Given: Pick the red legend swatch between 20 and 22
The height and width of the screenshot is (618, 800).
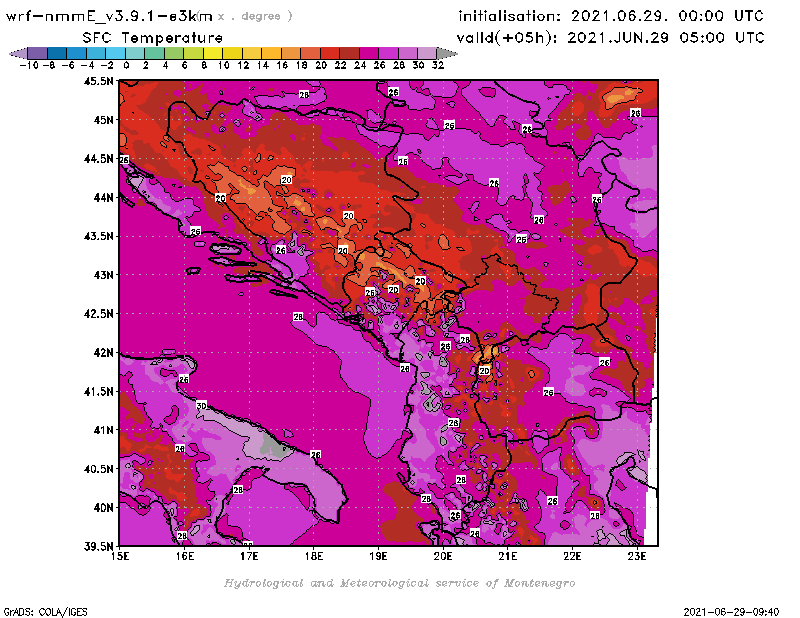Looking at the screenshot, I should 330,53.
